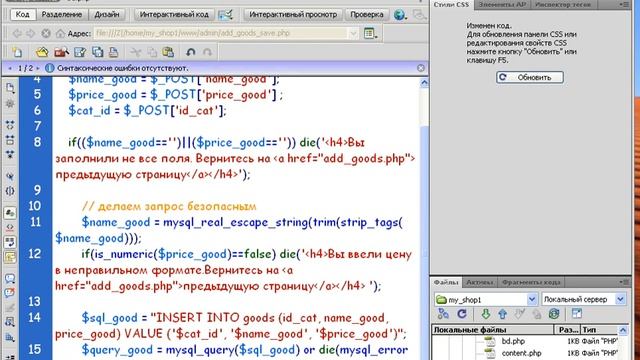
Task: Toggle Интерактивный просмотр mode
Action: 293,14
